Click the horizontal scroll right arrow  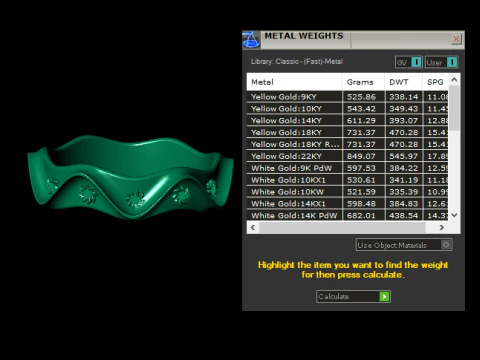[442, 227]
